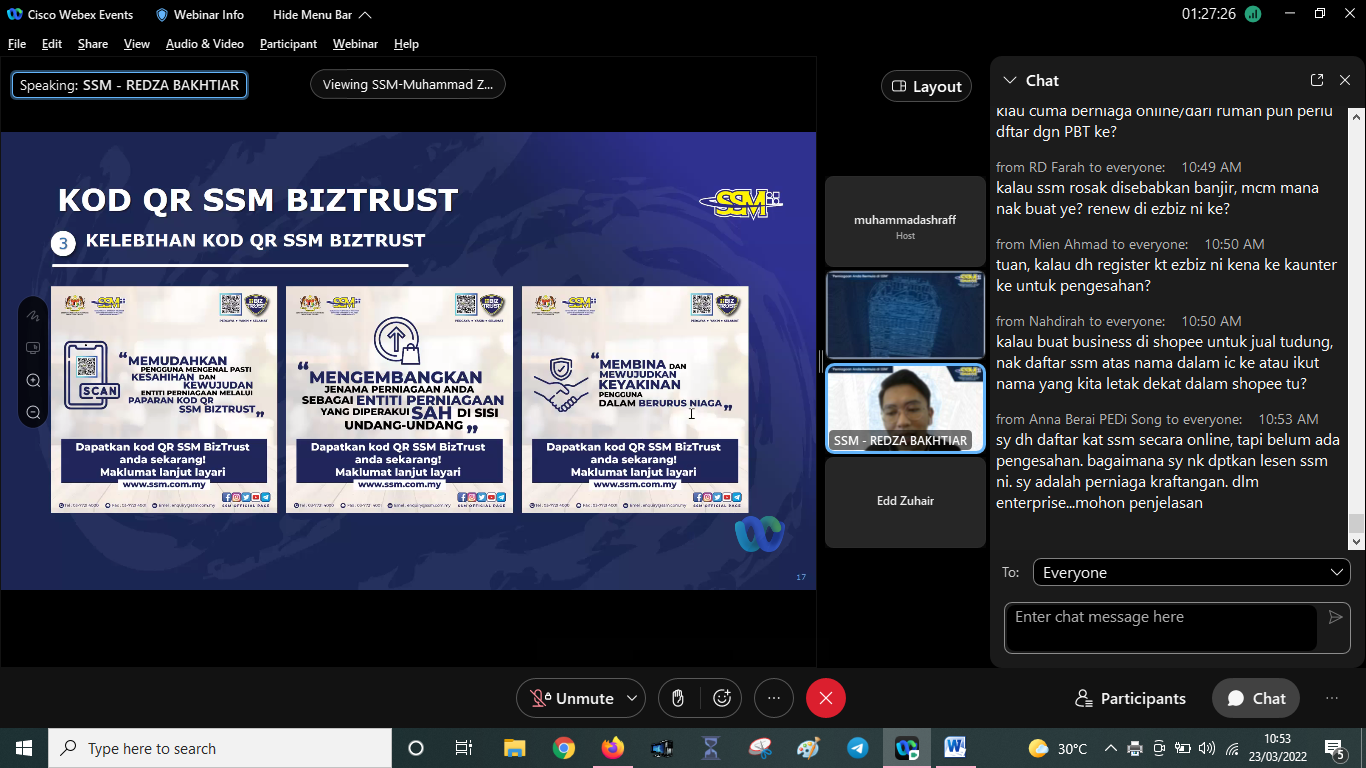Toggle the Chat panel button

pos(1256,698)
